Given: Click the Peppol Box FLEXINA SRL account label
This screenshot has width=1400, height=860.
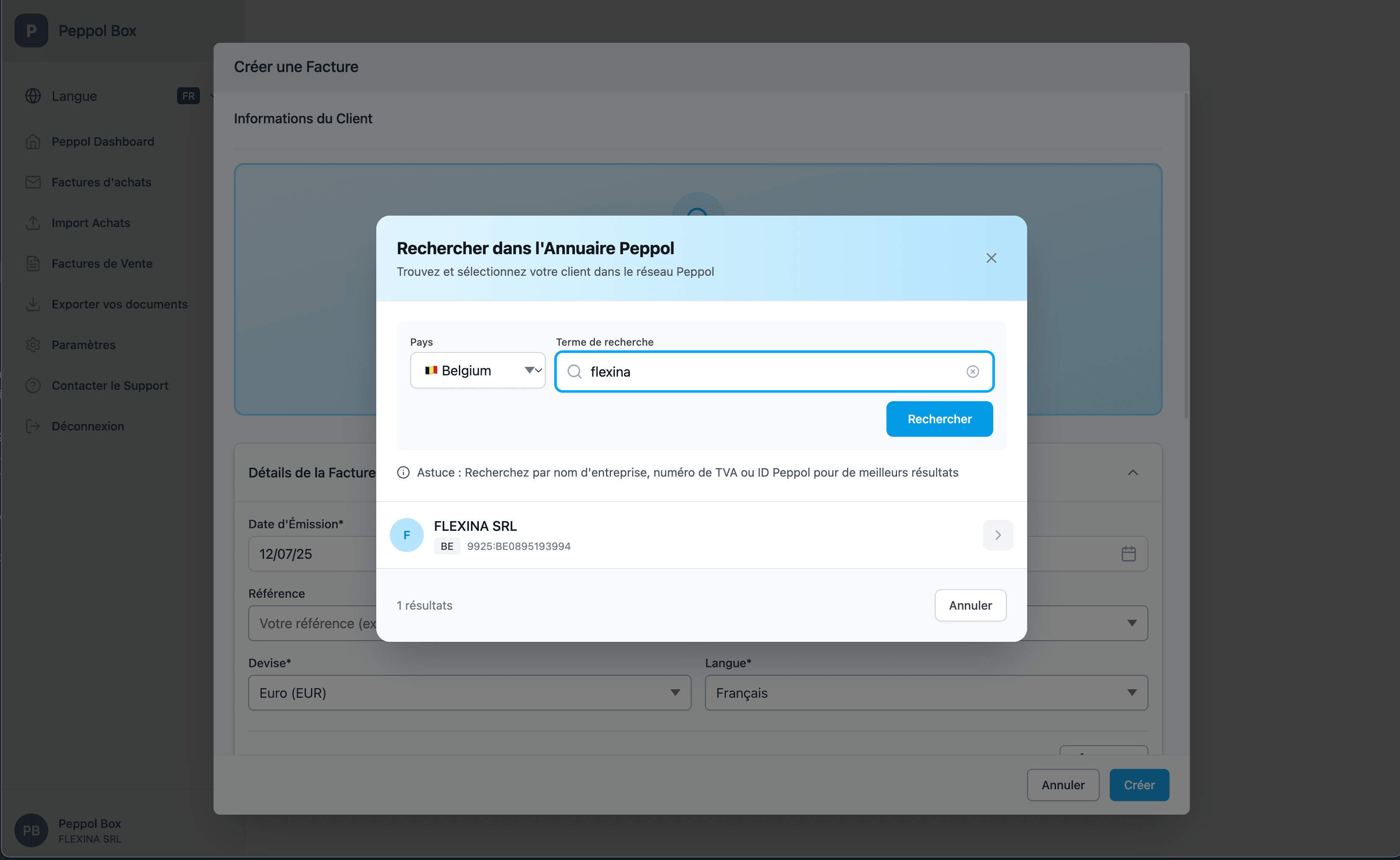Looking at the screenshot, I should 90,830.
